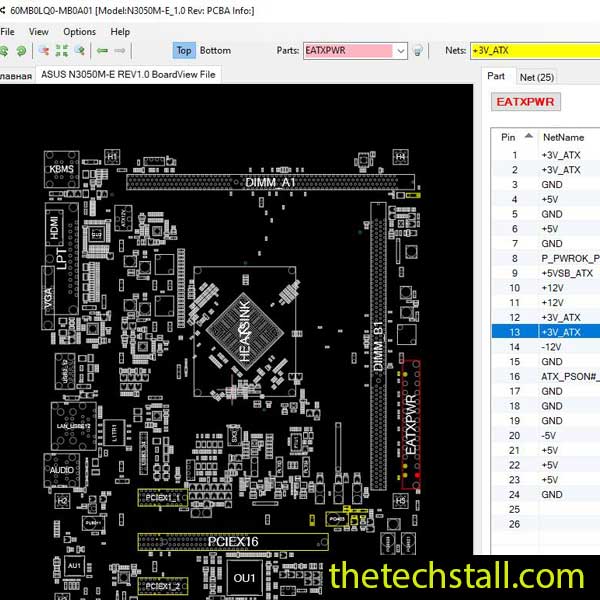Click the pink Parts search field
Screen dimensions: 600x600
tap(348, 51)
